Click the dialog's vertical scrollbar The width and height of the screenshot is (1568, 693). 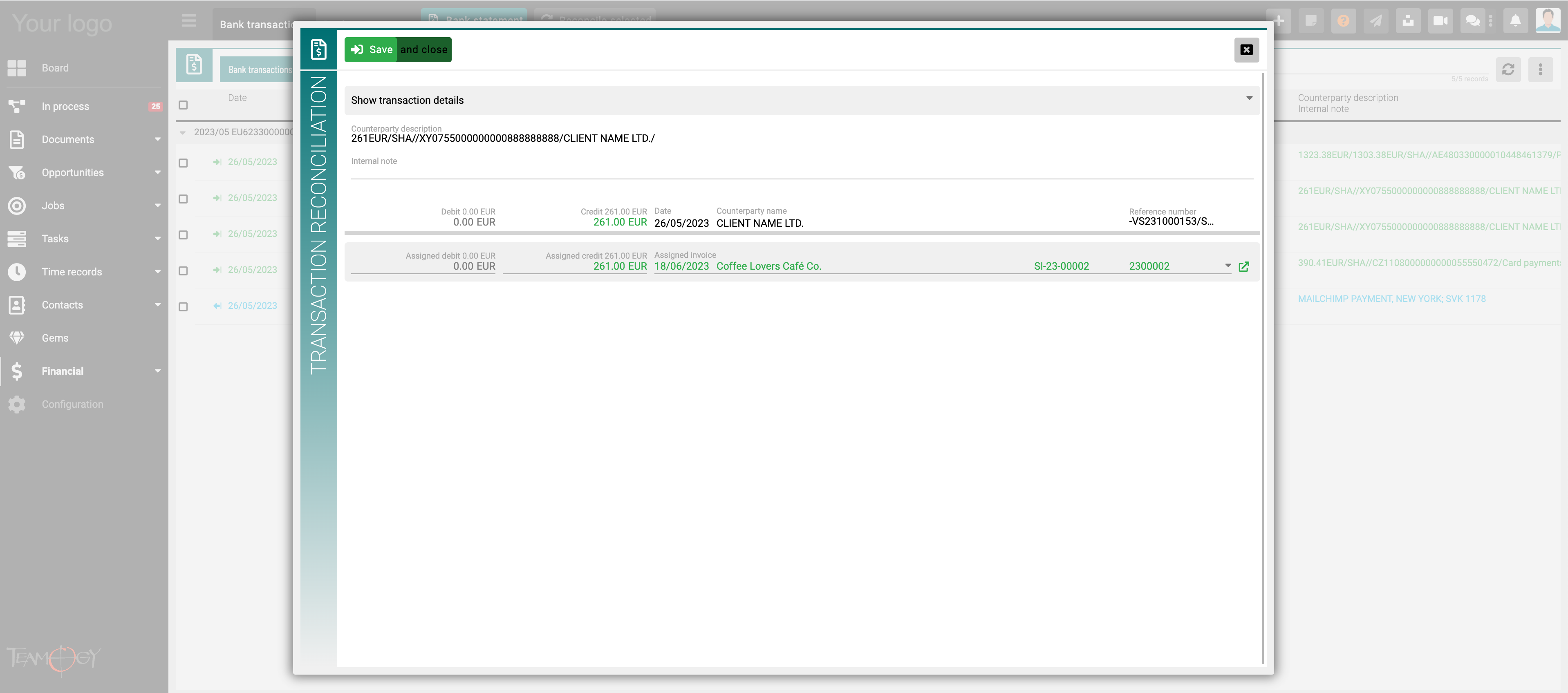click(1263, 367)
